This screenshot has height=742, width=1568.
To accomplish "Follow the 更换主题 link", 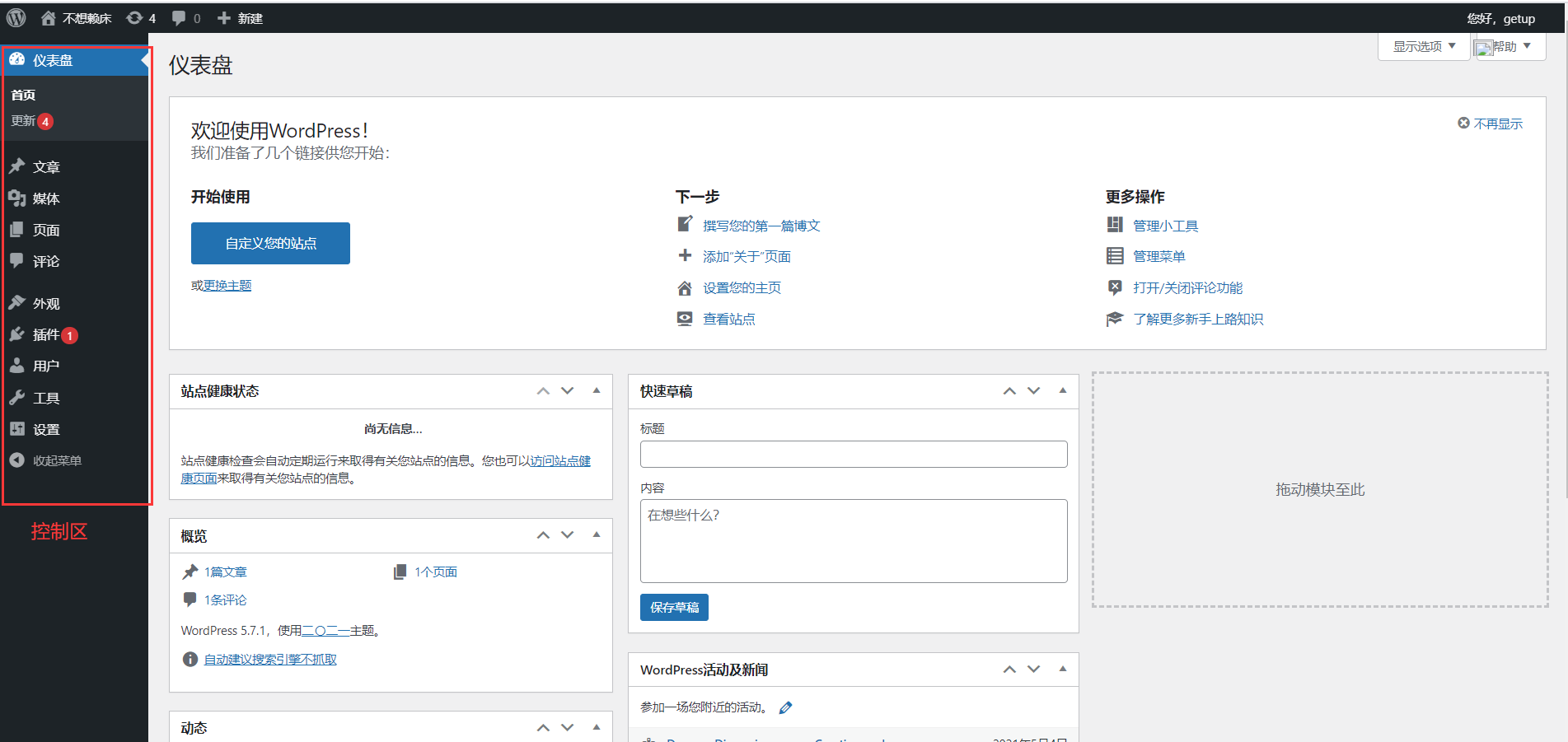I will pos(227,285).
